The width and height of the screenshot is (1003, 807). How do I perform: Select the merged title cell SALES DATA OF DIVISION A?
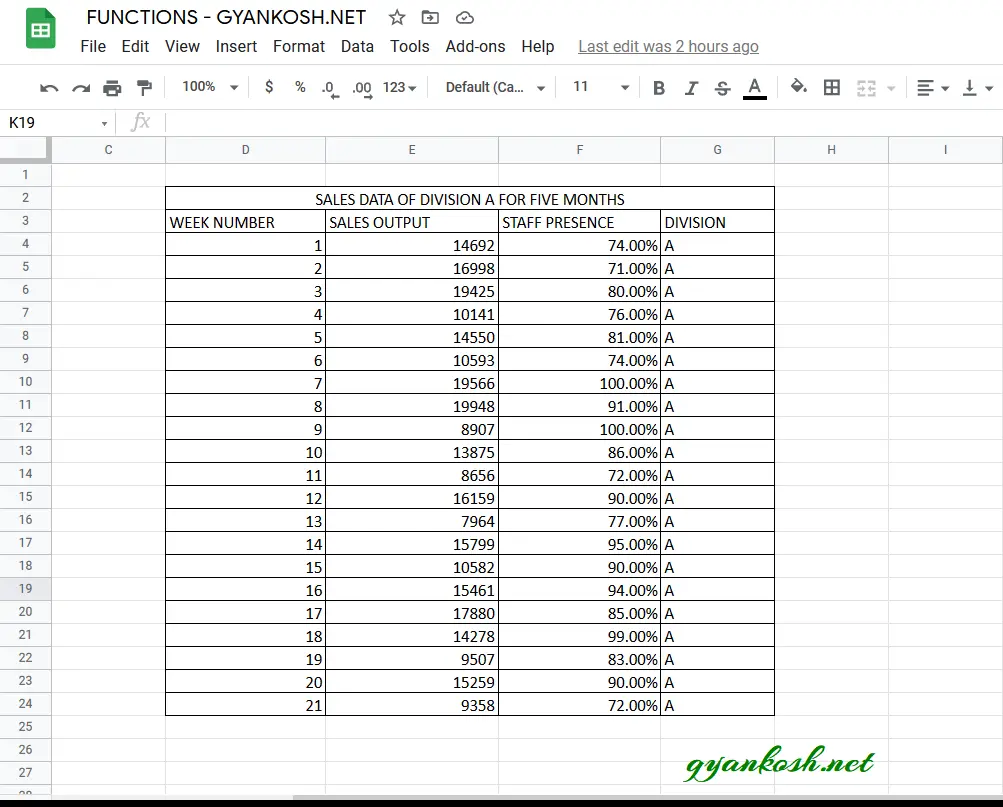tap(470, 199)
